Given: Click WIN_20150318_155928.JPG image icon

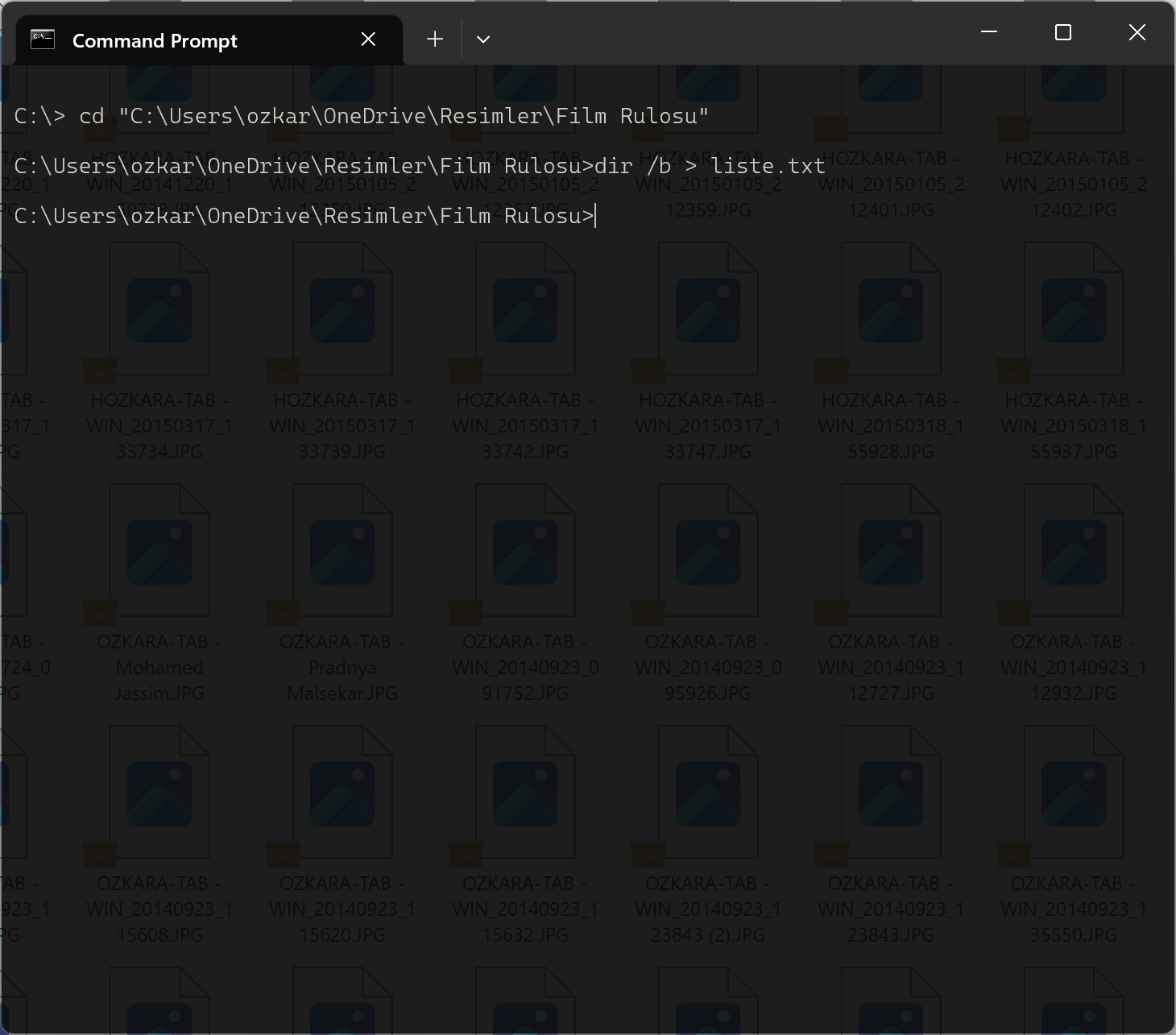Looking at the screenshot, I should [x=891, y=310].
